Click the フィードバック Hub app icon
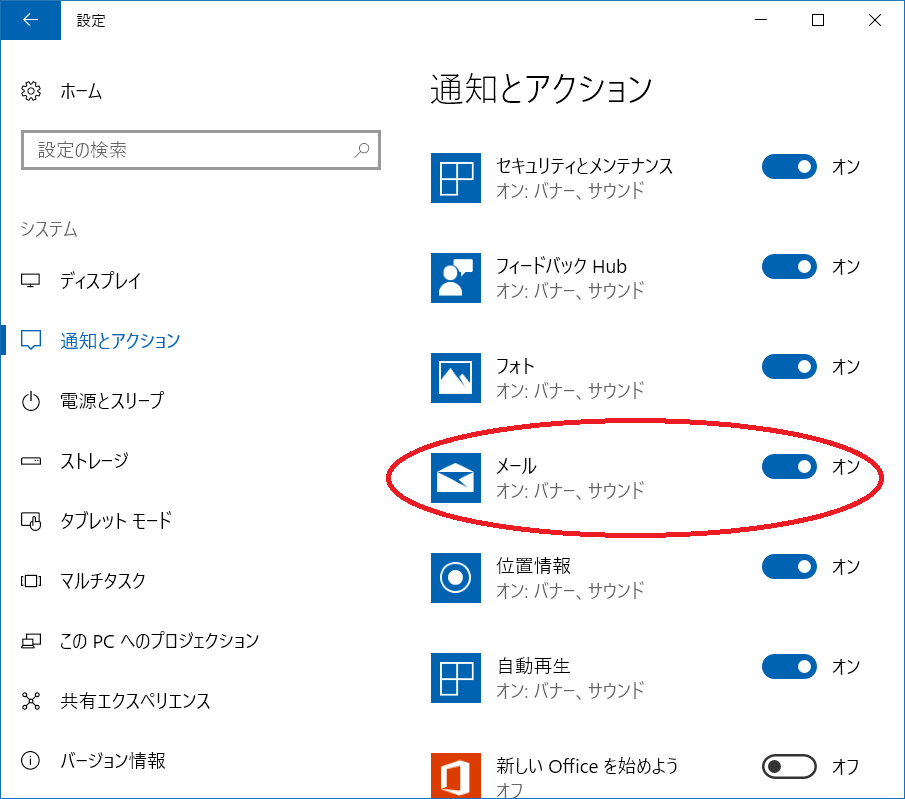Image resolution: width=905 pixels, height=799 pixels. pyautogui.click(x=455, y=278)
